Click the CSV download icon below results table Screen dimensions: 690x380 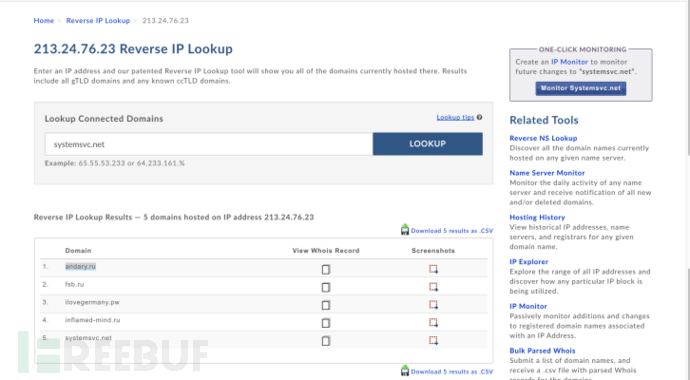point(405,371)
